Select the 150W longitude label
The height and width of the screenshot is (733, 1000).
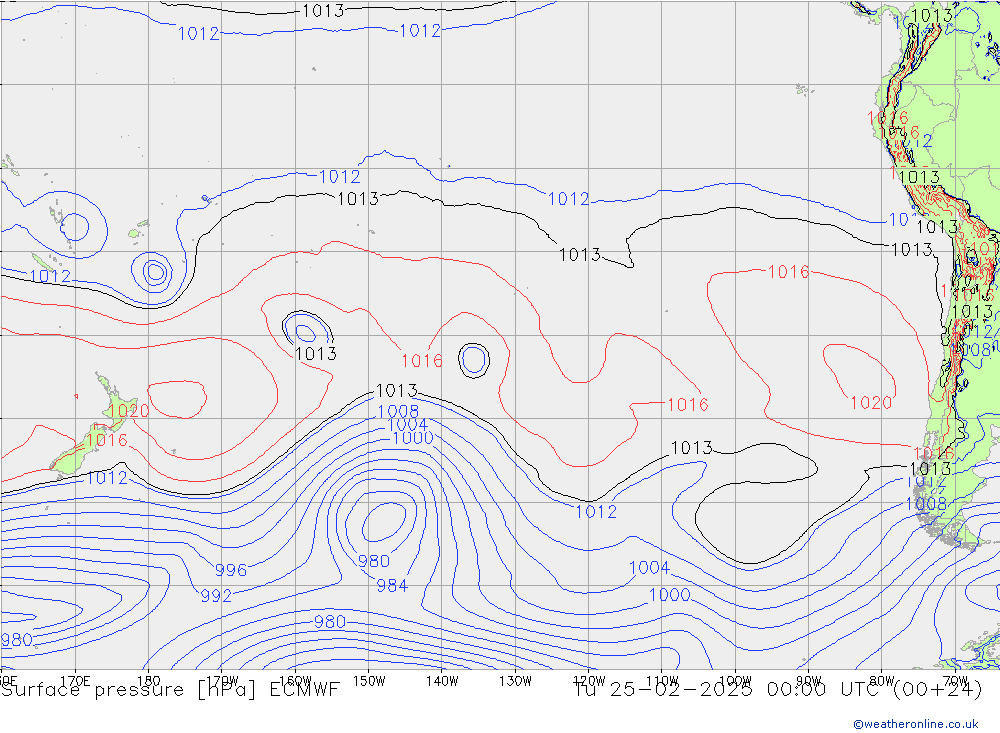coord(369,681)
